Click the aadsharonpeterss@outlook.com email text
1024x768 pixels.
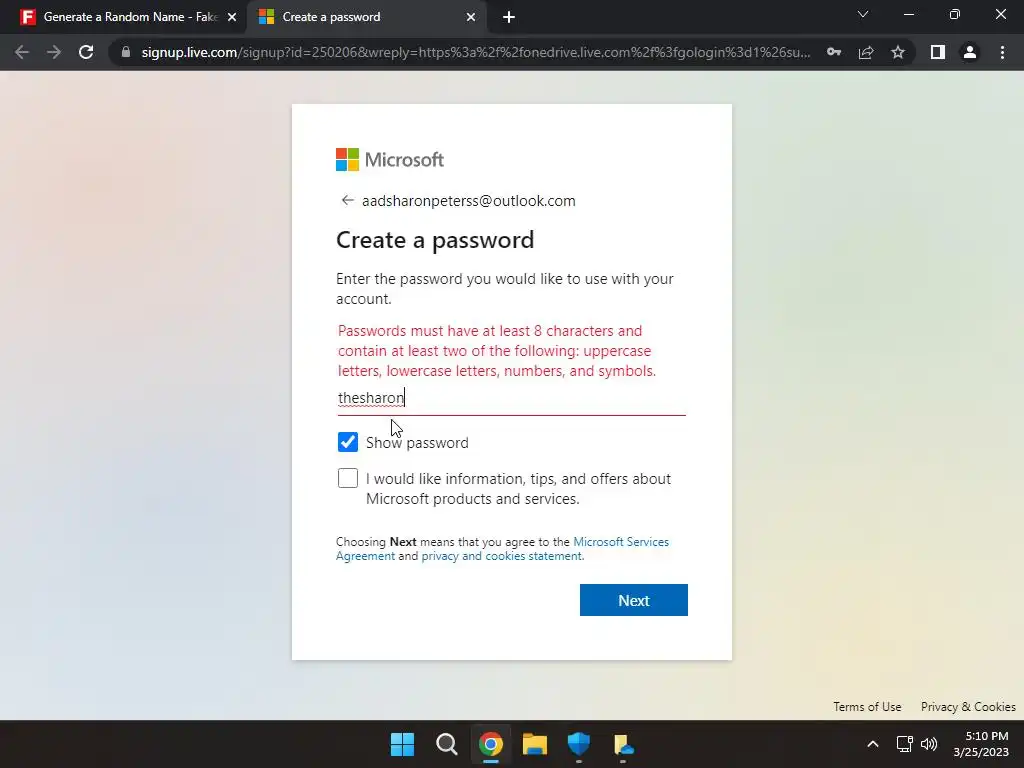(469, 200)
